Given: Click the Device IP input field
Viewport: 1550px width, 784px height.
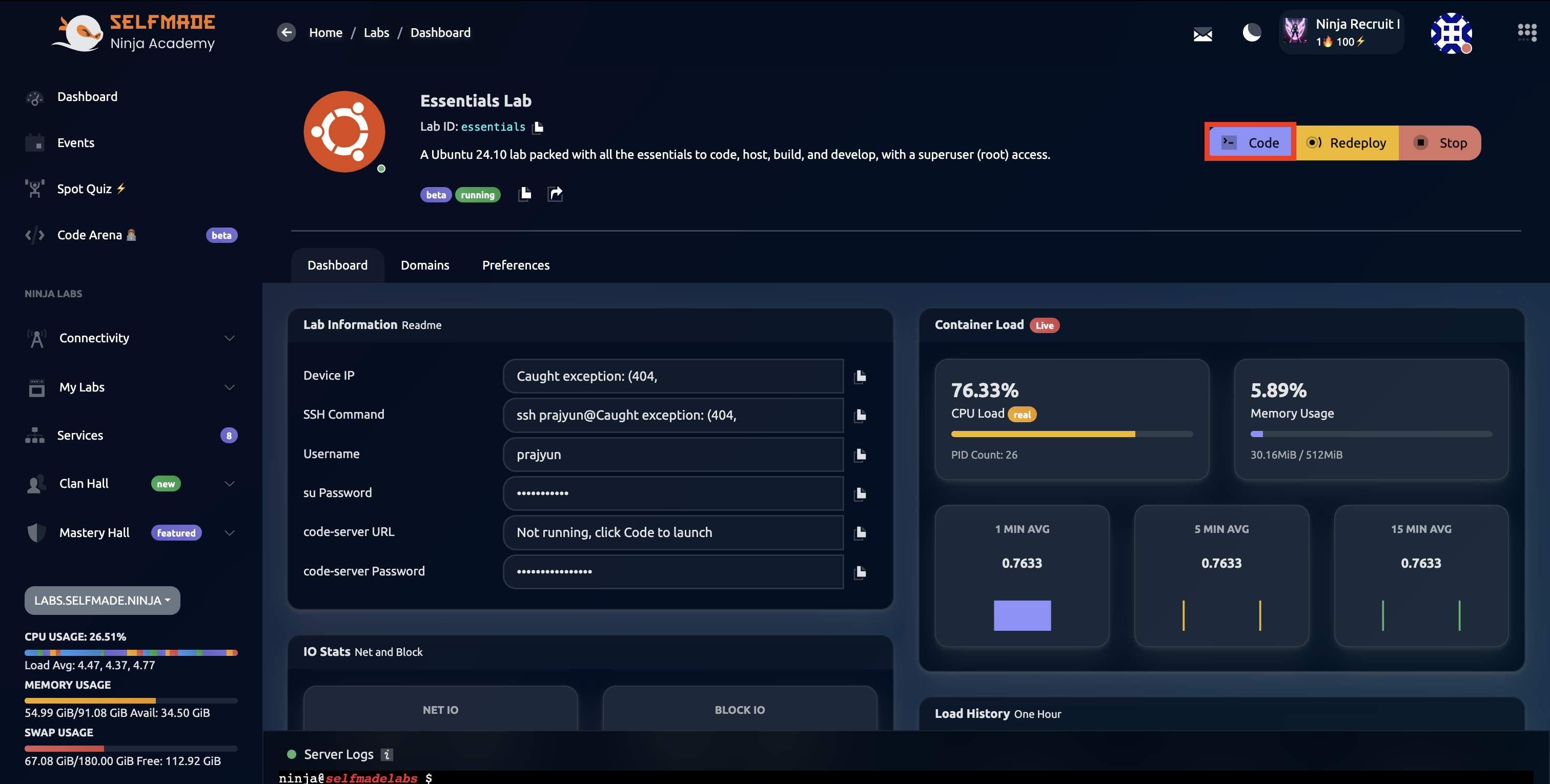Looking at the screenshot, I should pyautogui.click(x=674, y=376).
